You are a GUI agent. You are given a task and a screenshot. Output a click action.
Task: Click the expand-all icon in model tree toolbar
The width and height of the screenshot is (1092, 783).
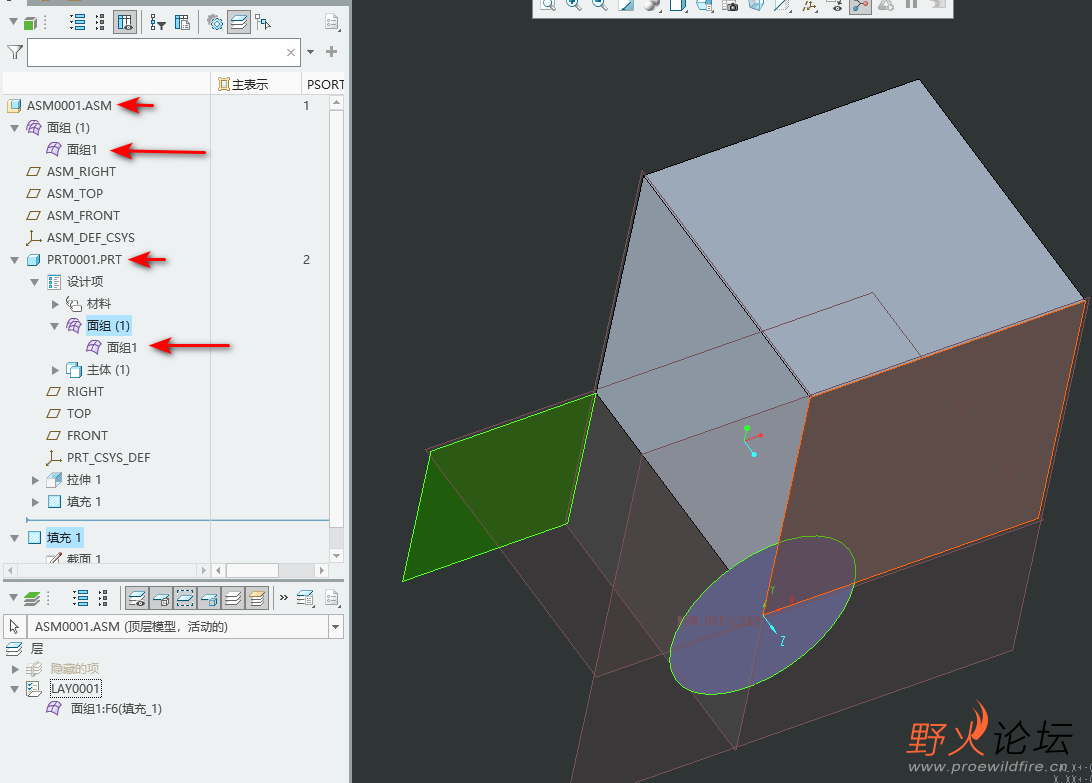pos(77,23)
